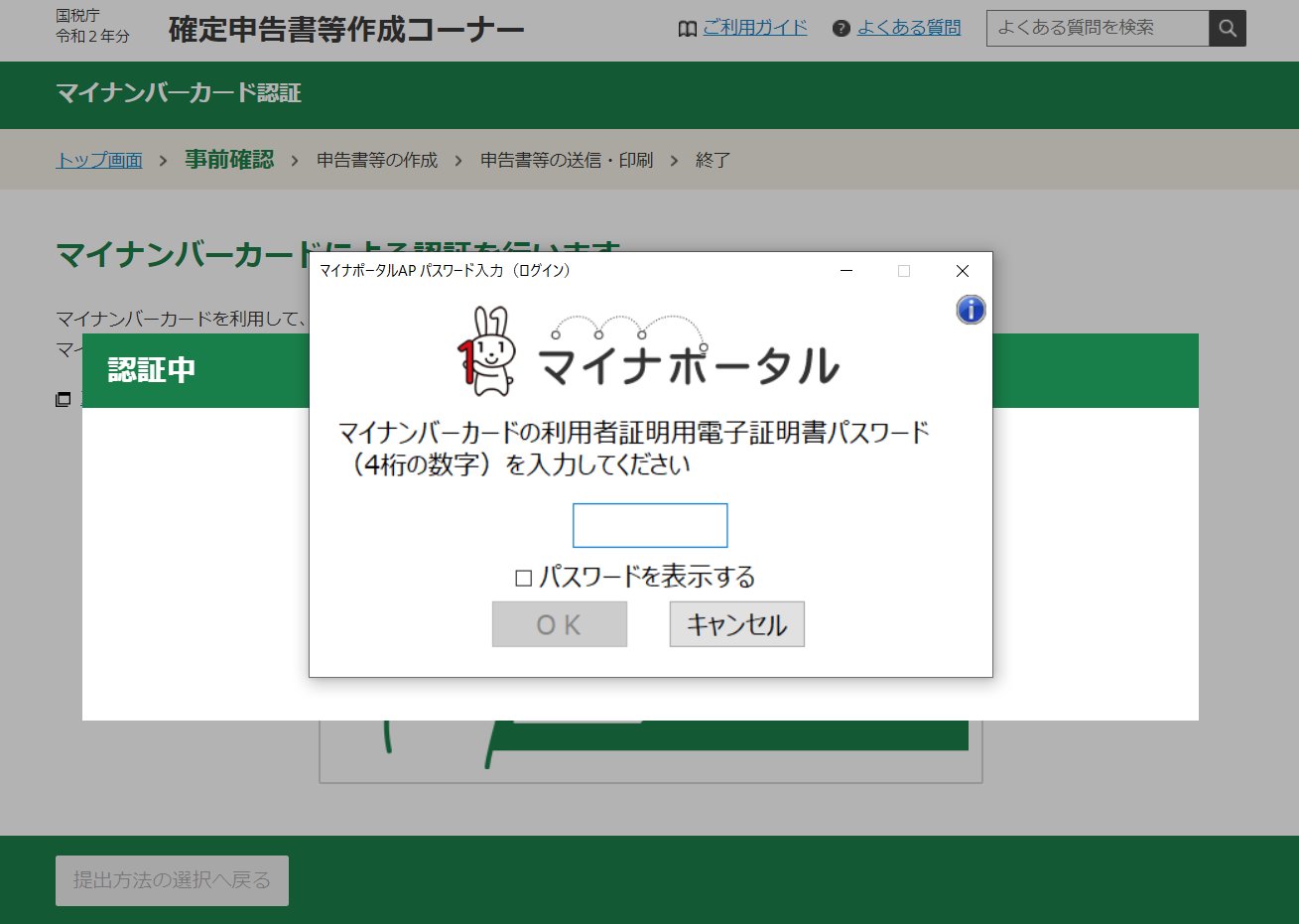Click the Mynaportal rabbit logo
Screen dimensions: 1299x924
[x=485, y=351]
